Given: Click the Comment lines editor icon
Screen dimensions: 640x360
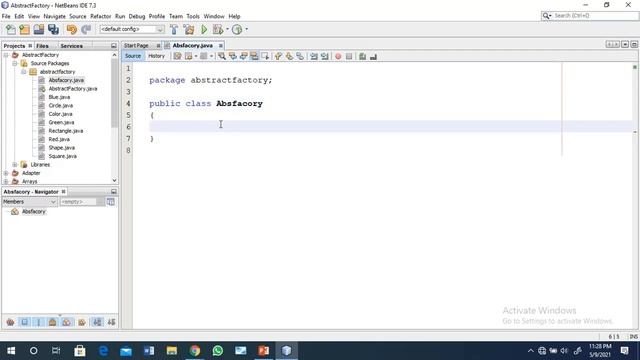Looking at the screenshot, I should coord(362,56).
